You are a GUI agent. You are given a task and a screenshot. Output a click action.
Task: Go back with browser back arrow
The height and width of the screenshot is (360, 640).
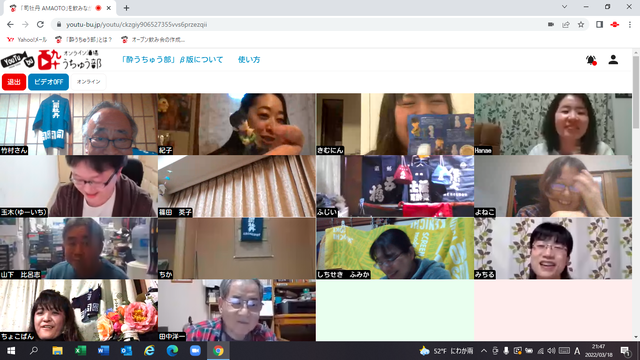coord(10,24)
